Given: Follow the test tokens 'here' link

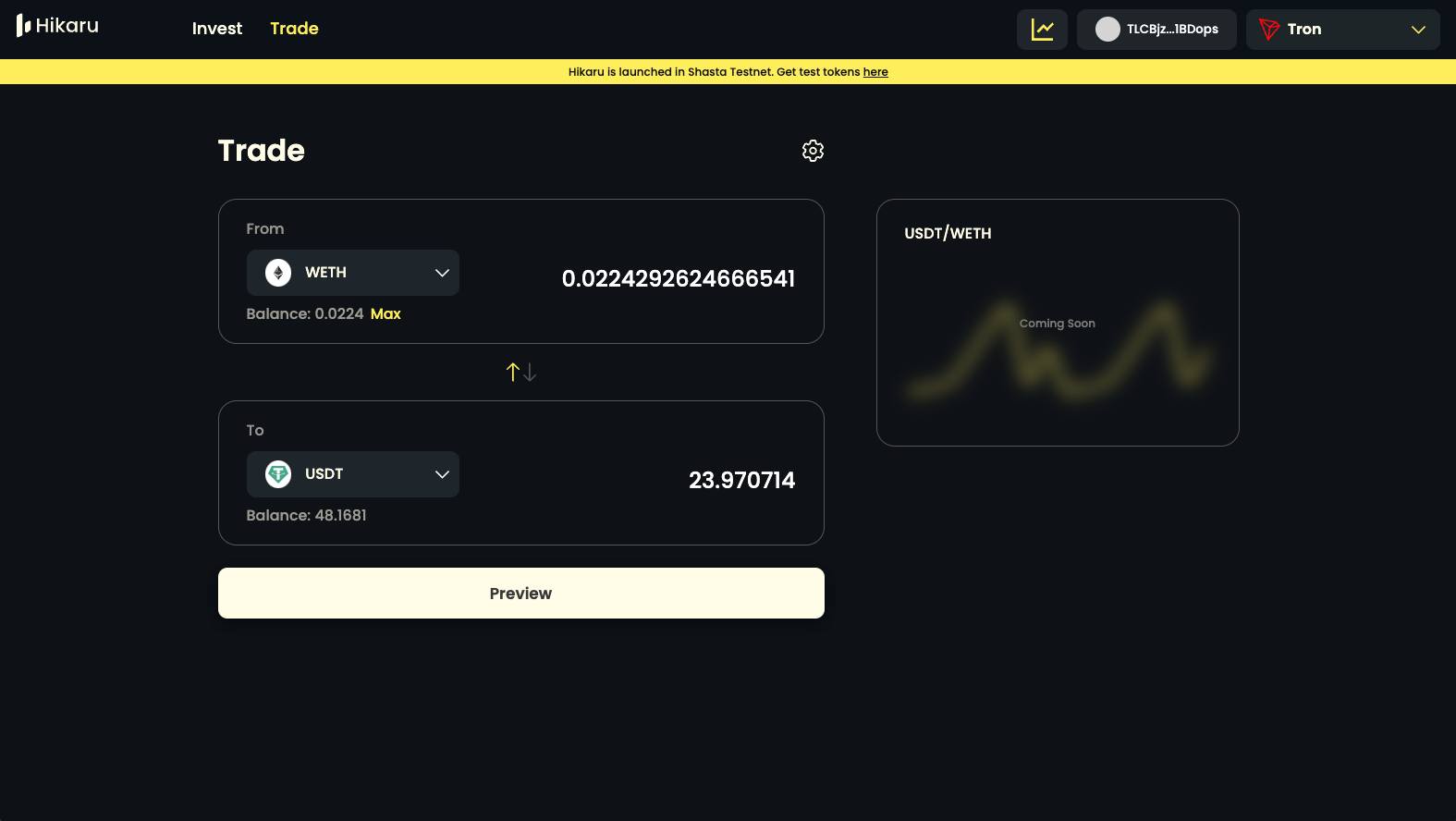Looking at the screenshot, I should 875,72.
